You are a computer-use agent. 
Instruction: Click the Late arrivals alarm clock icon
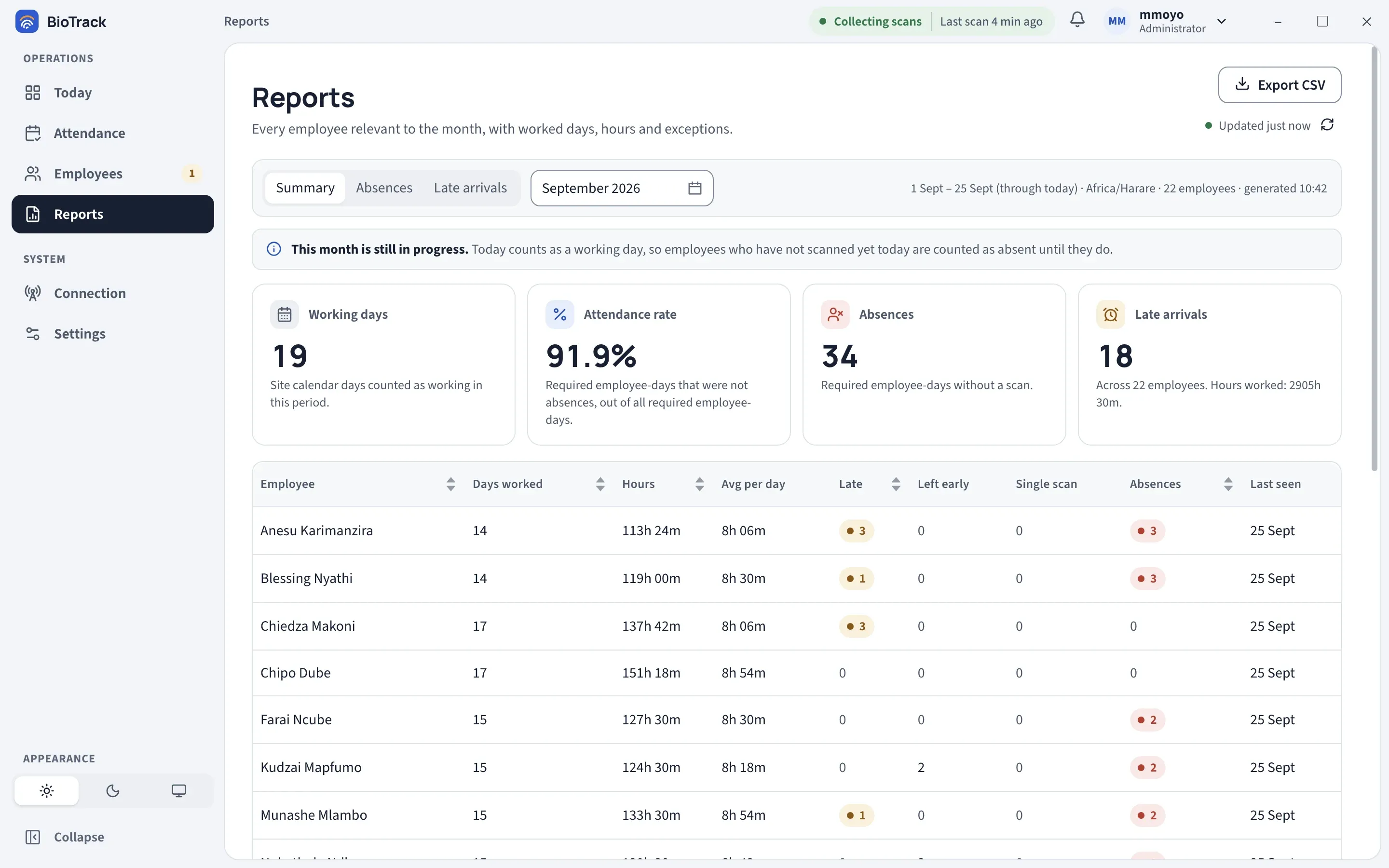pos(1111,314)
